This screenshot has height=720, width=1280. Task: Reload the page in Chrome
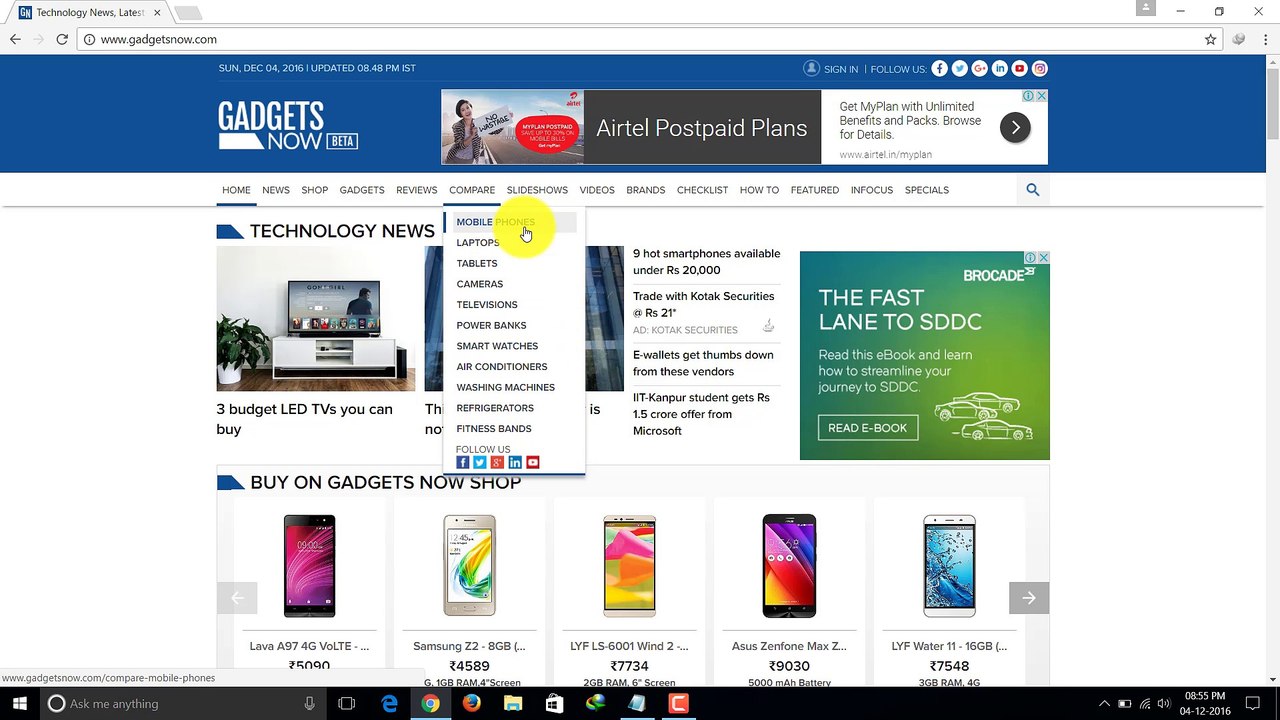[x=62, y=39]
